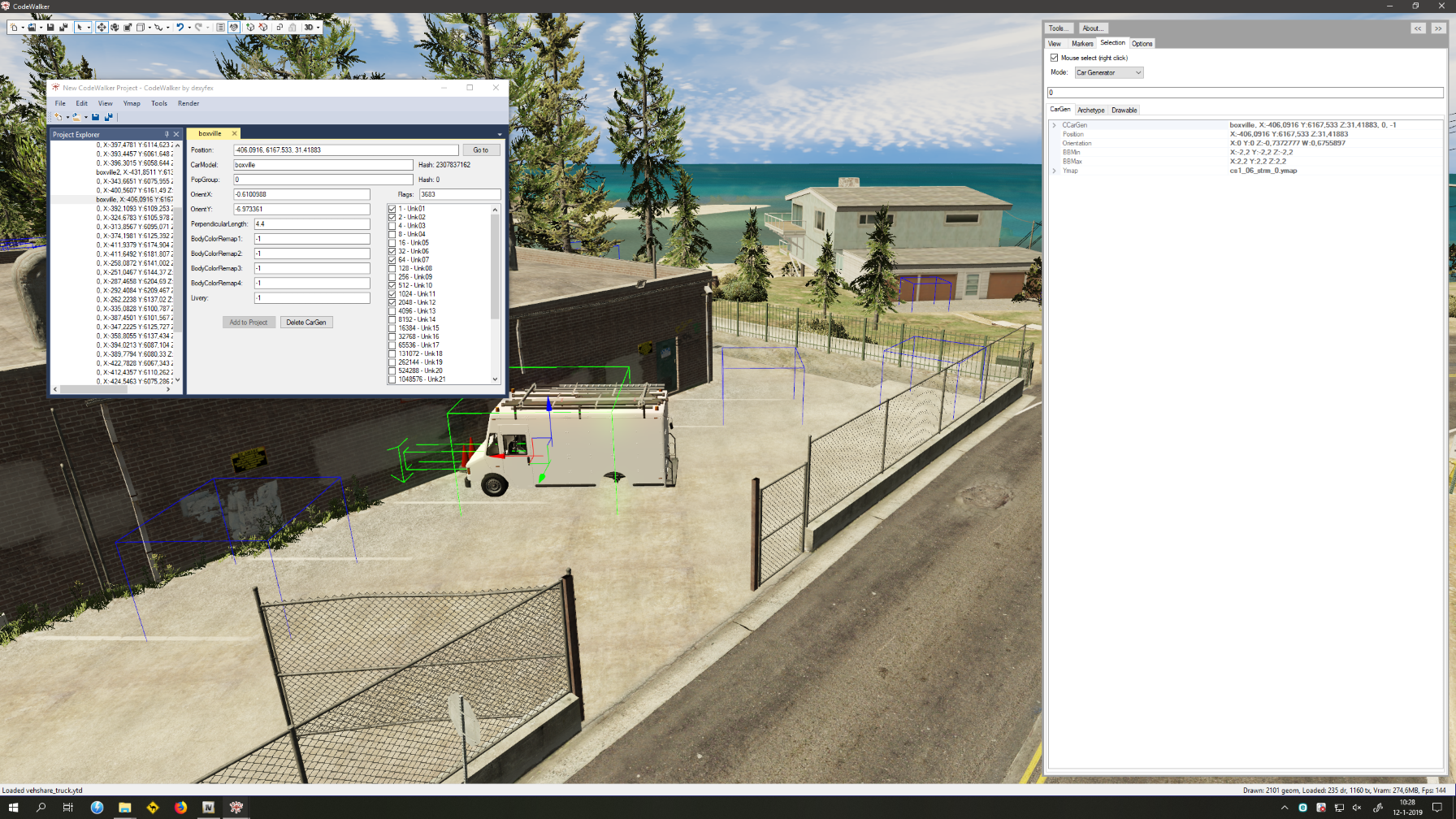1456x819 pixels.
Task: Open the File menu in the project window
Action: [60, 103]
